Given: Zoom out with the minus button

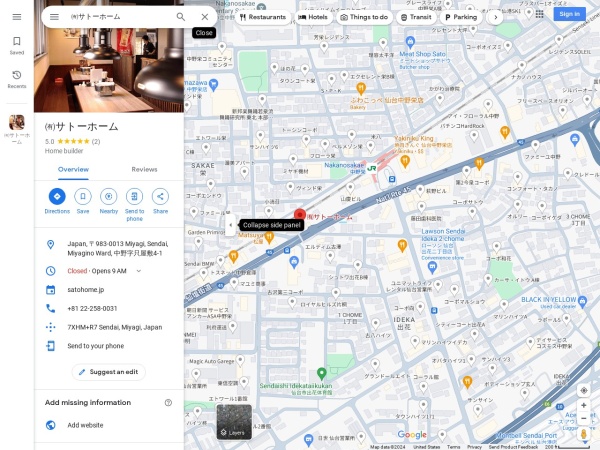Looking at the screenshot, I should click(x=584, y=418).
